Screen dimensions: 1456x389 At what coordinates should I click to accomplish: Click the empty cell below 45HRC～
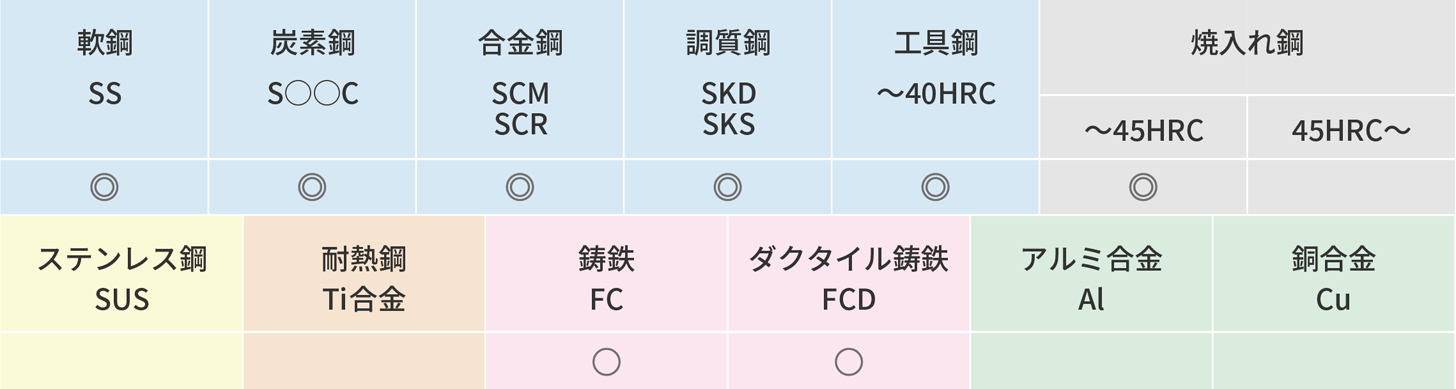coord(1352,187)
